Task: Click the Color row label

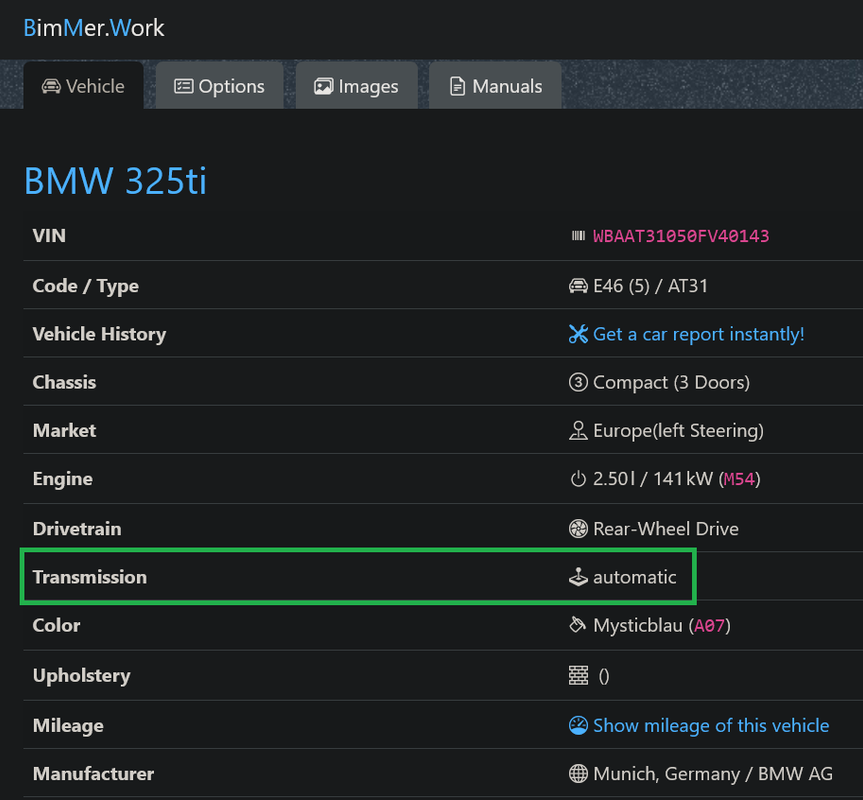Action: point(56,626)
